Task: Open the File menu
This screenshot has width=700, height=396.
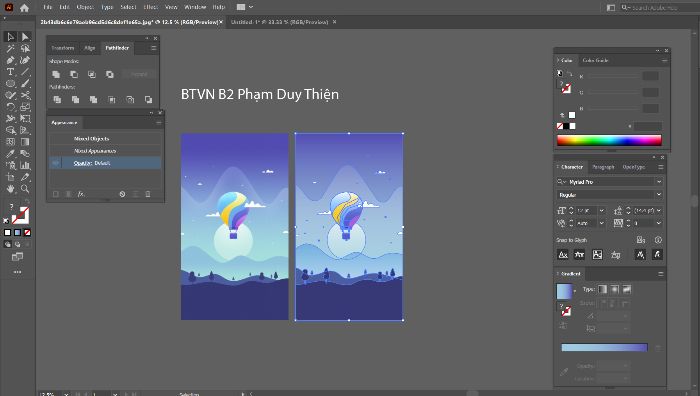Action: [48, 7]
